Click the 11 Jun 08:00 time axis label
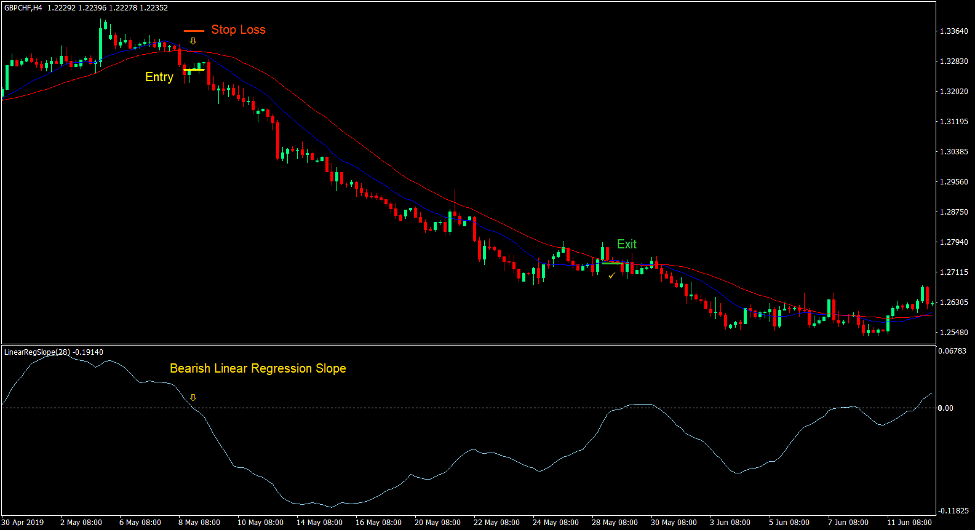Viewport: 977px width, 531px height. coord(909,523)
